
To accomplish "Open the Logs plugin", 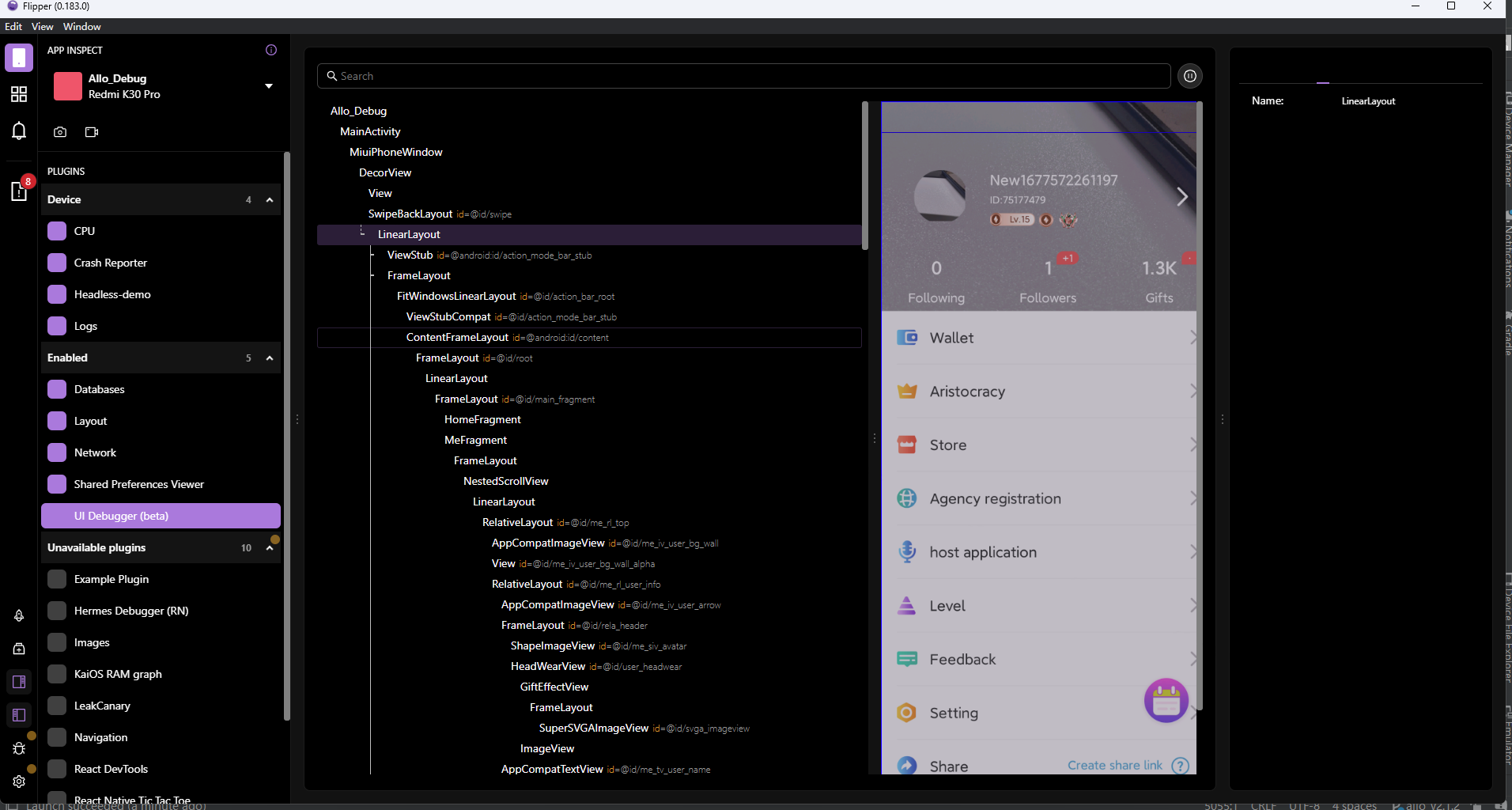I will tap(161, 326).
